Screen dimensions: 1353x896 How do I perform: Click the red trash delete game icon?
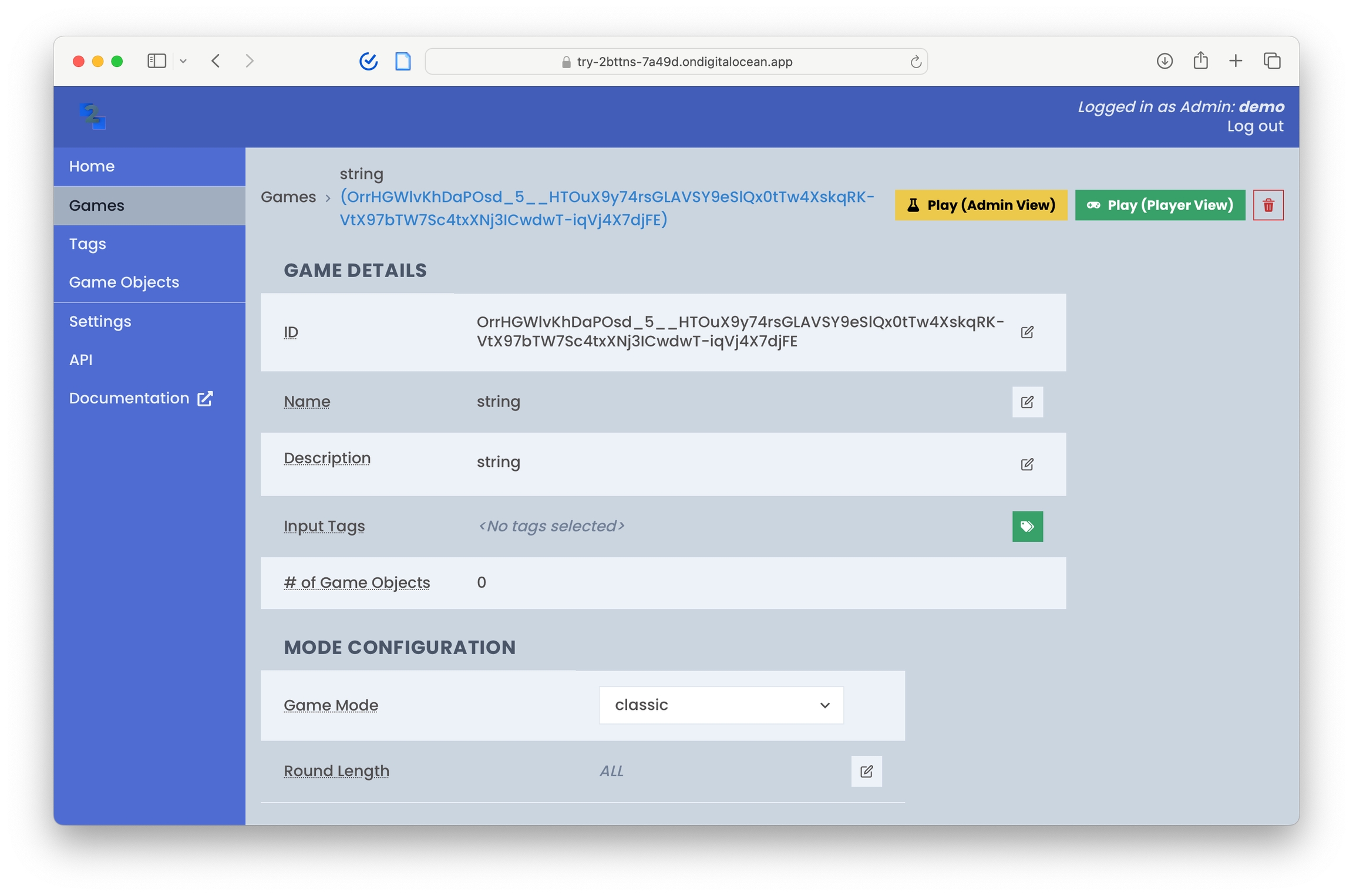tap(1268, 205)
